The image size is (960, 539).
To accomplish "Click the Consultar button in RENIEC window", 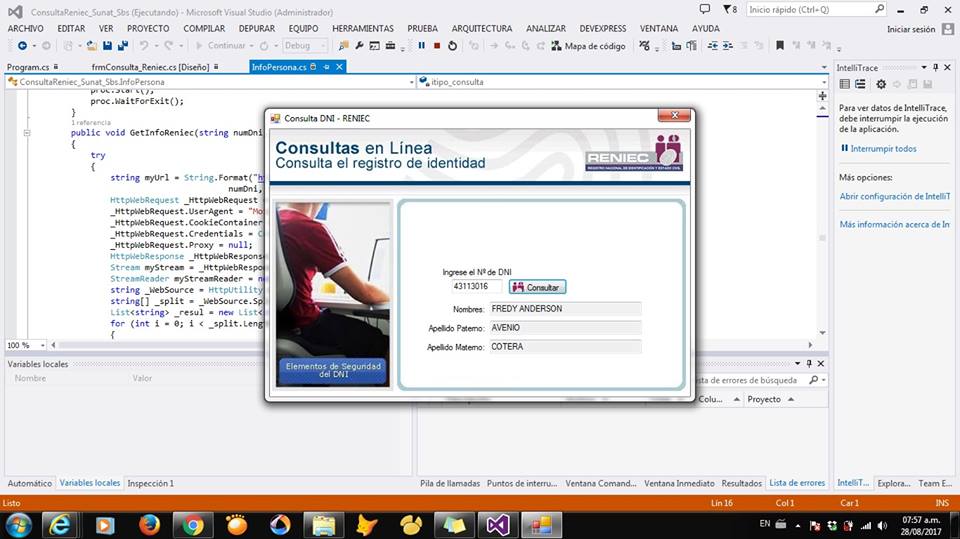I will click(x=538, y=287).
